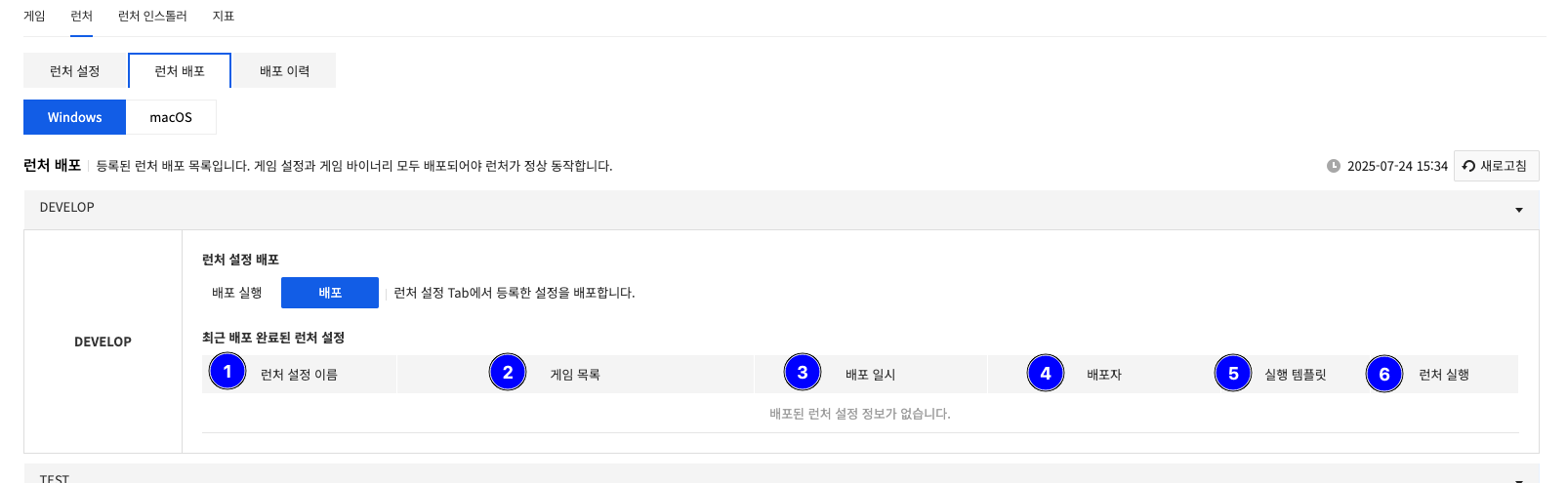This screenshot has width=1568, height=483.
Task: Click numbered badge 5 marker
Action: (1233, 373)
